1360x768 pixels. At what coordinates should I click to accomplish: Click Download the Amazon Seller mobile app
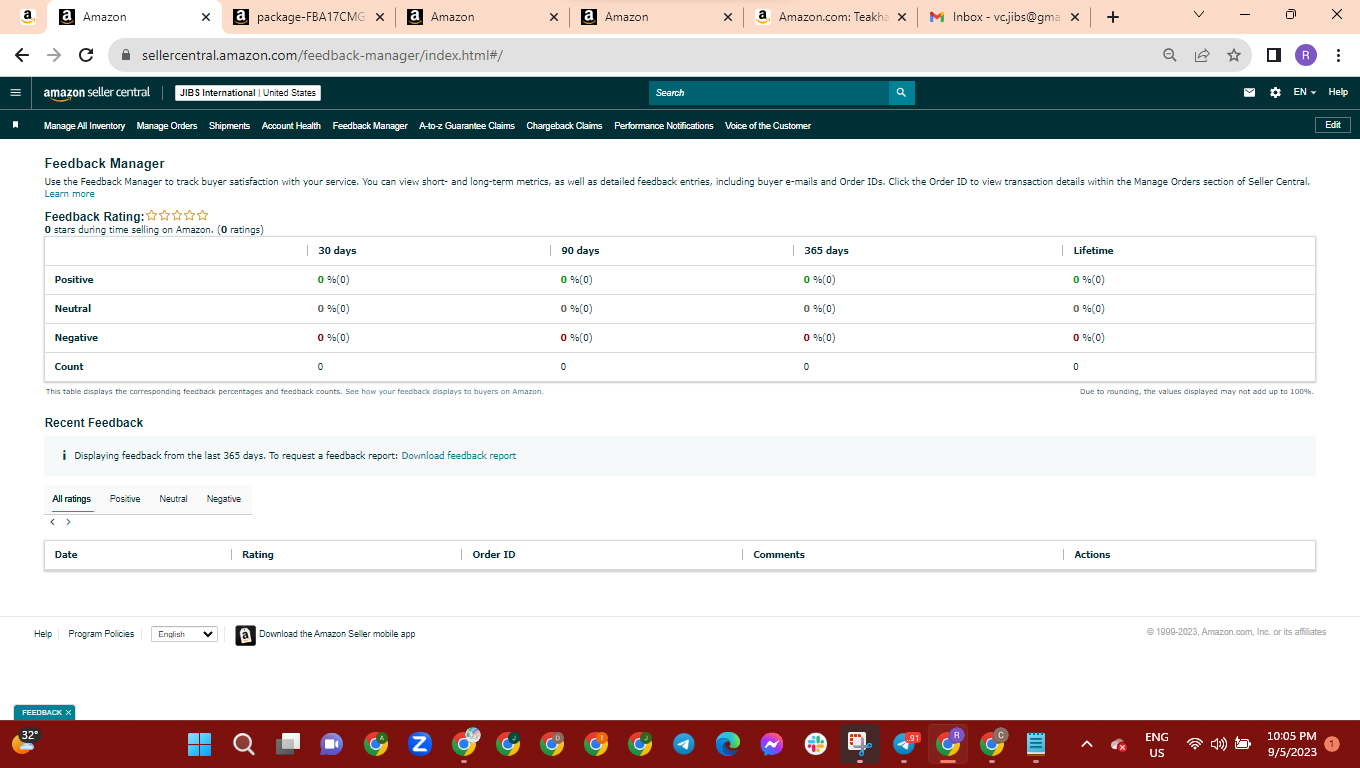(x=337, y=634)
